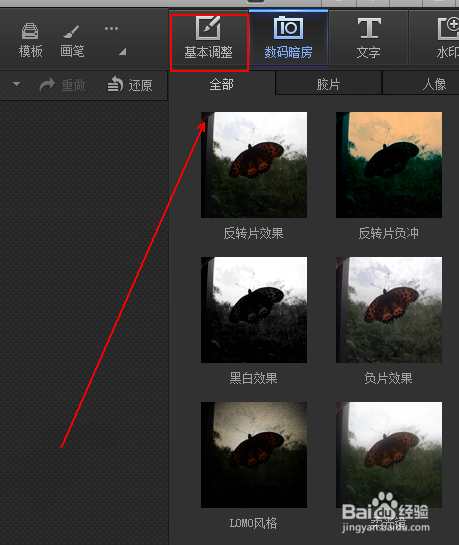The width and height of the screenshot is (459, 545).
Task: Open the three-dots more tools menu
Action: coord(111,29)
